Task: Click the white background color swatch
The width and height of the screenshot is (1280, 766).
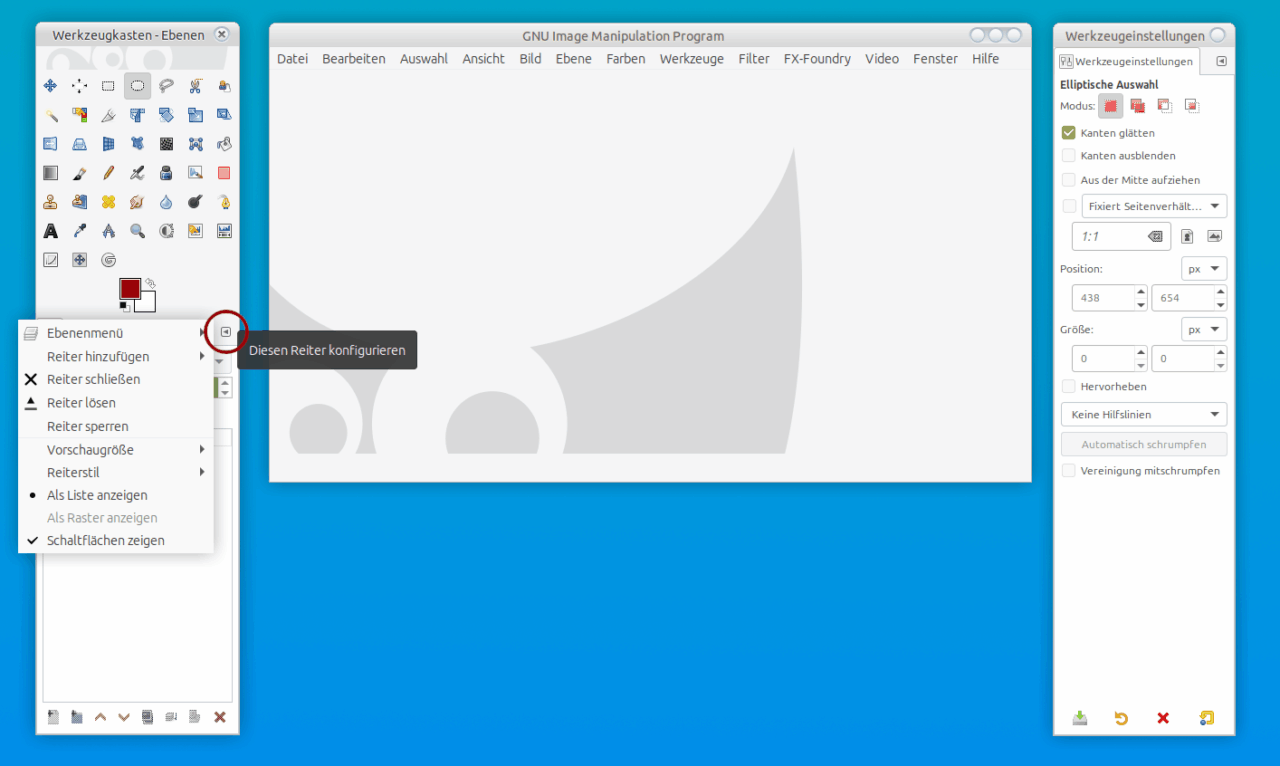Action: pos(148,304)
